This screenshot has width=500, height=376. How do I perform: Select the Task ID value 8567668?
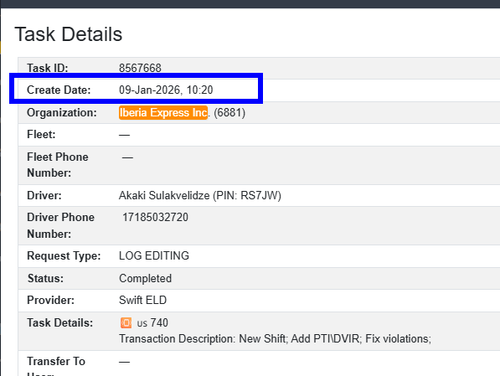(140, 68)
